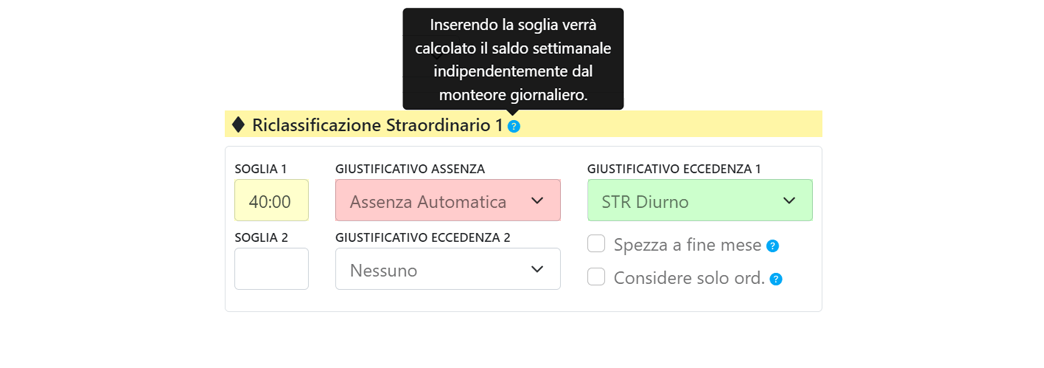Click the Considere solo ord. label text

(689, 278)
